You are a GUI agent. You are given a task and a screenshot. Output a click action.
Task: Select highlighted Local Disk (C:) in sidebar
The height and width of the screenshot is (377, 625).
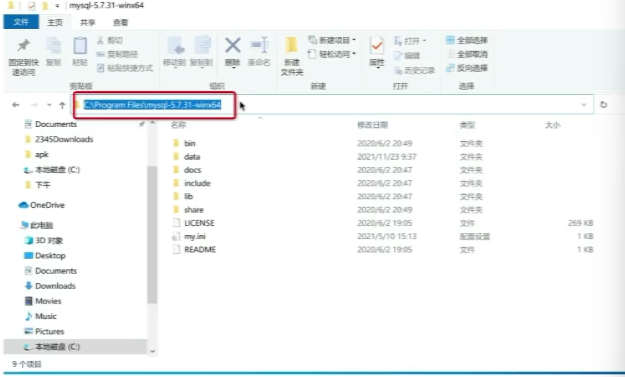click(x=75, y=347)
